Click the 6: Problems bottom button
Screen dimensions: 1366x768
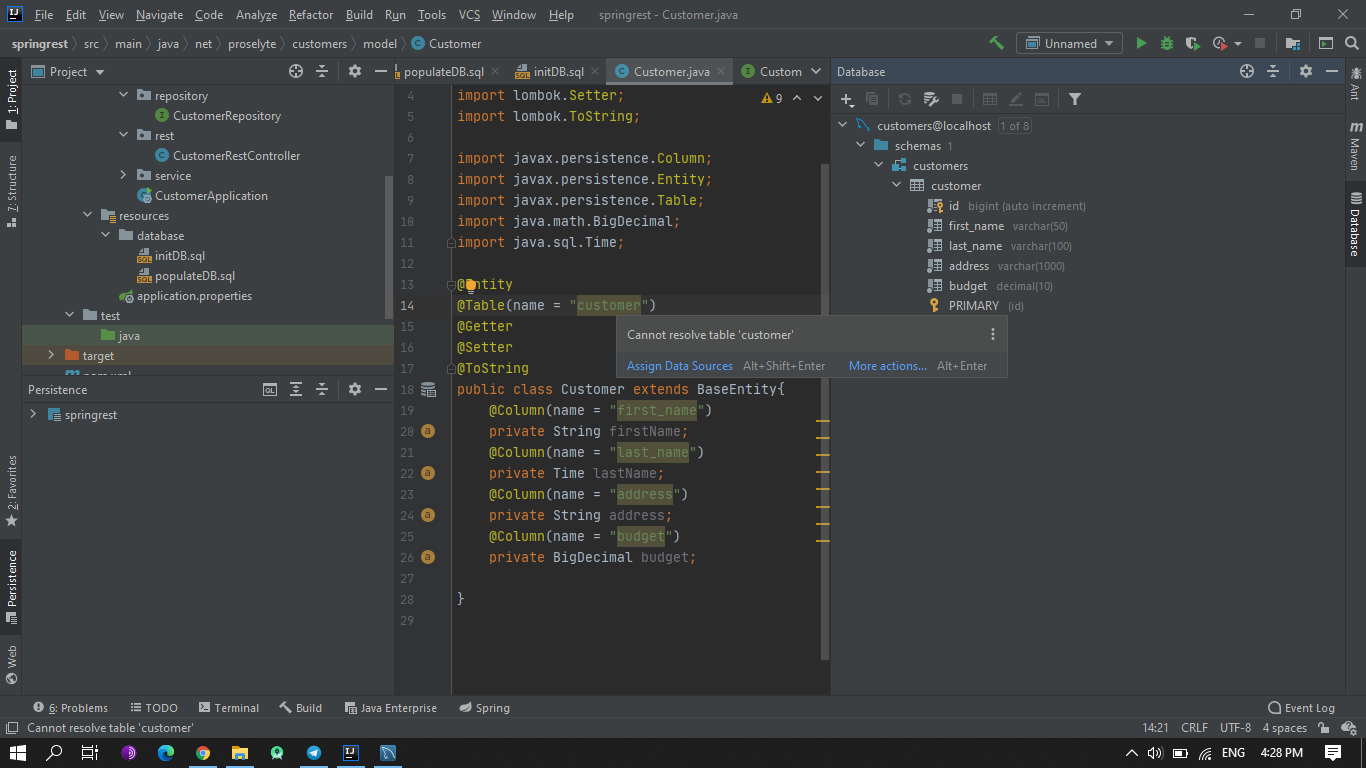pos(70,707)
